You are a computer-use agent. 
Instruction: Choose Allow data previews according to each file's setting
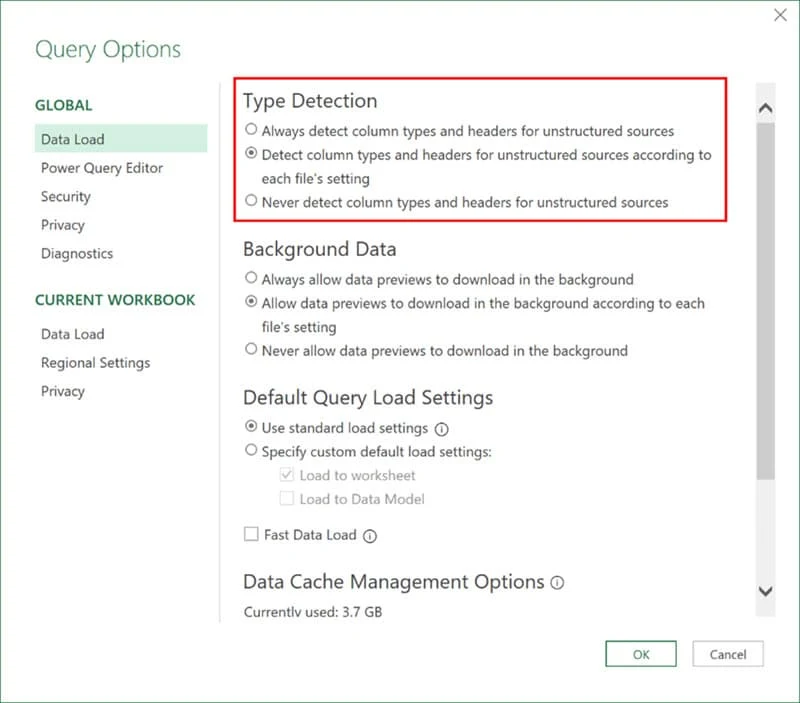(x=251, y=302)
